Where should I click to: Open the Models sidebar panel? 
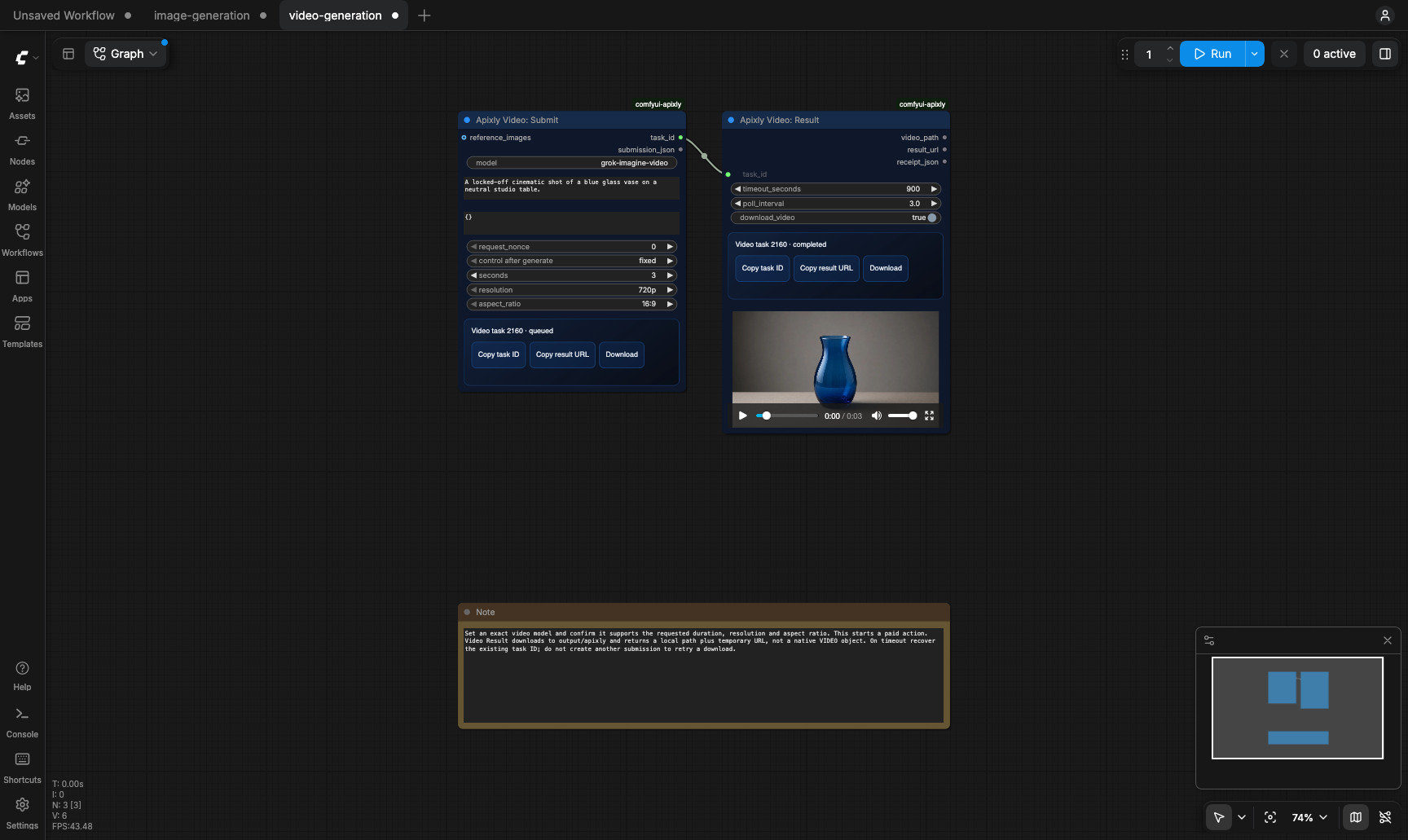pos(22,195)
